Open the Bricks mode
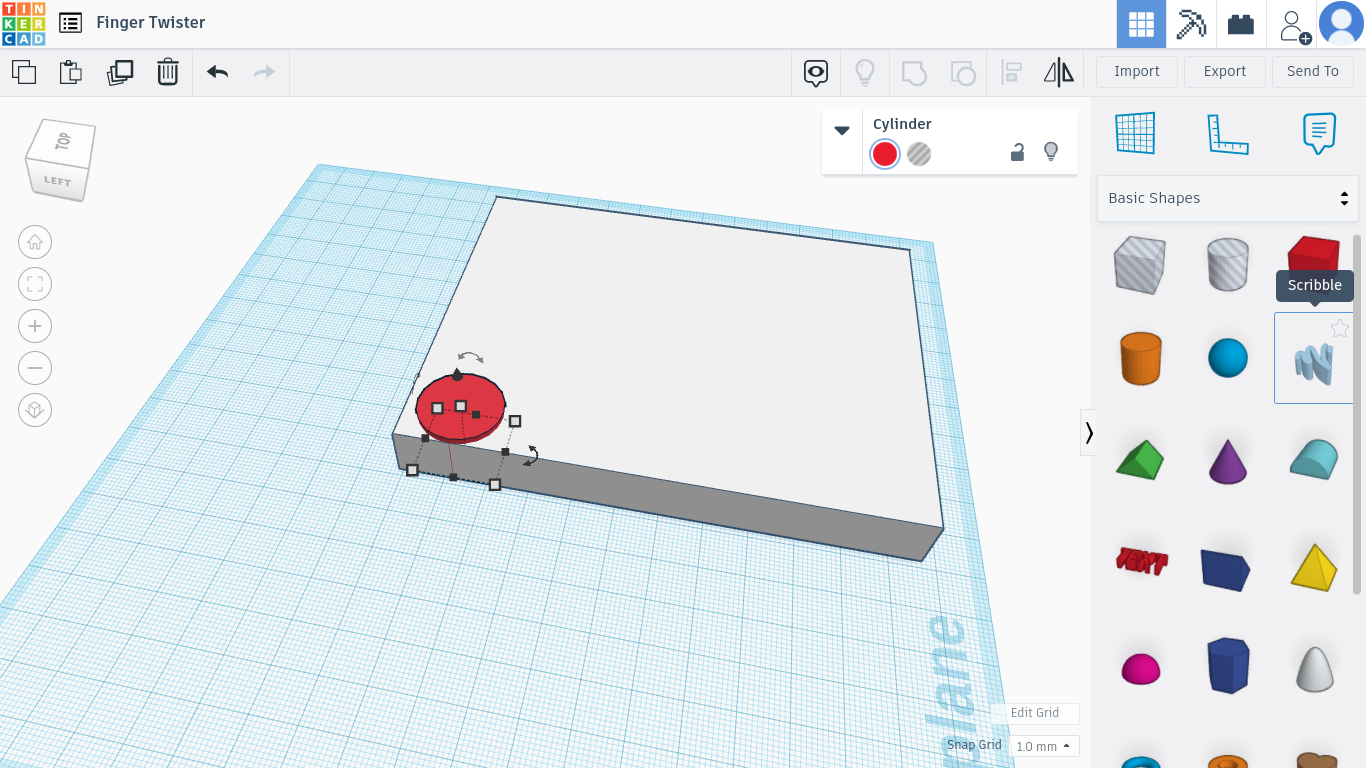Image resolution: width=1366 pixels, height=768 pixels. (x=1241, y=24)
